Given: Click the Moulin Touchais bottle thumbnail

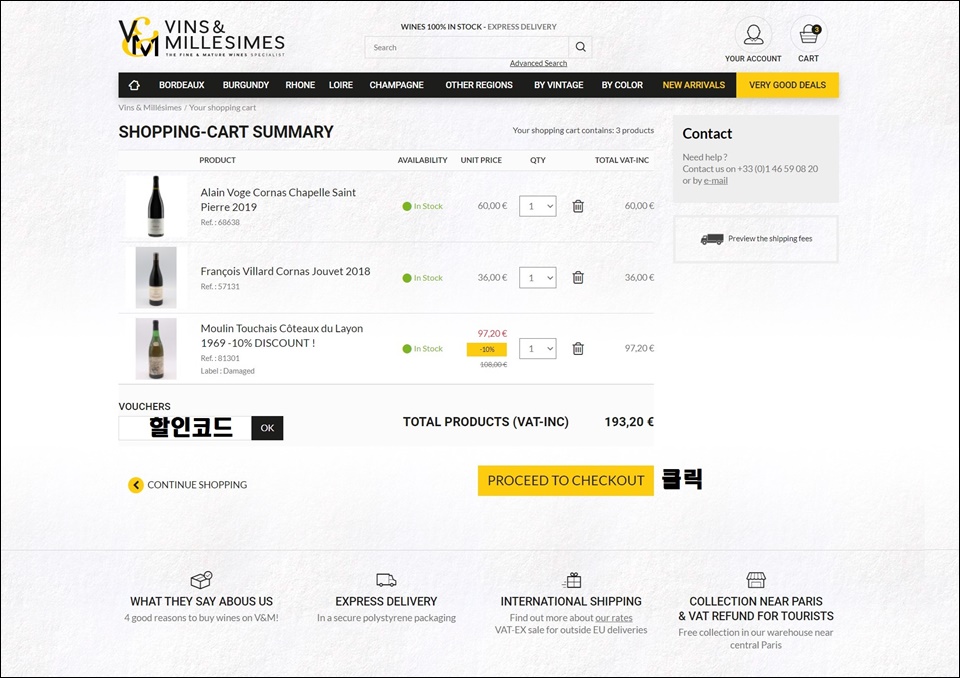Looking at the screenshot, I should (x=156, y=348).
